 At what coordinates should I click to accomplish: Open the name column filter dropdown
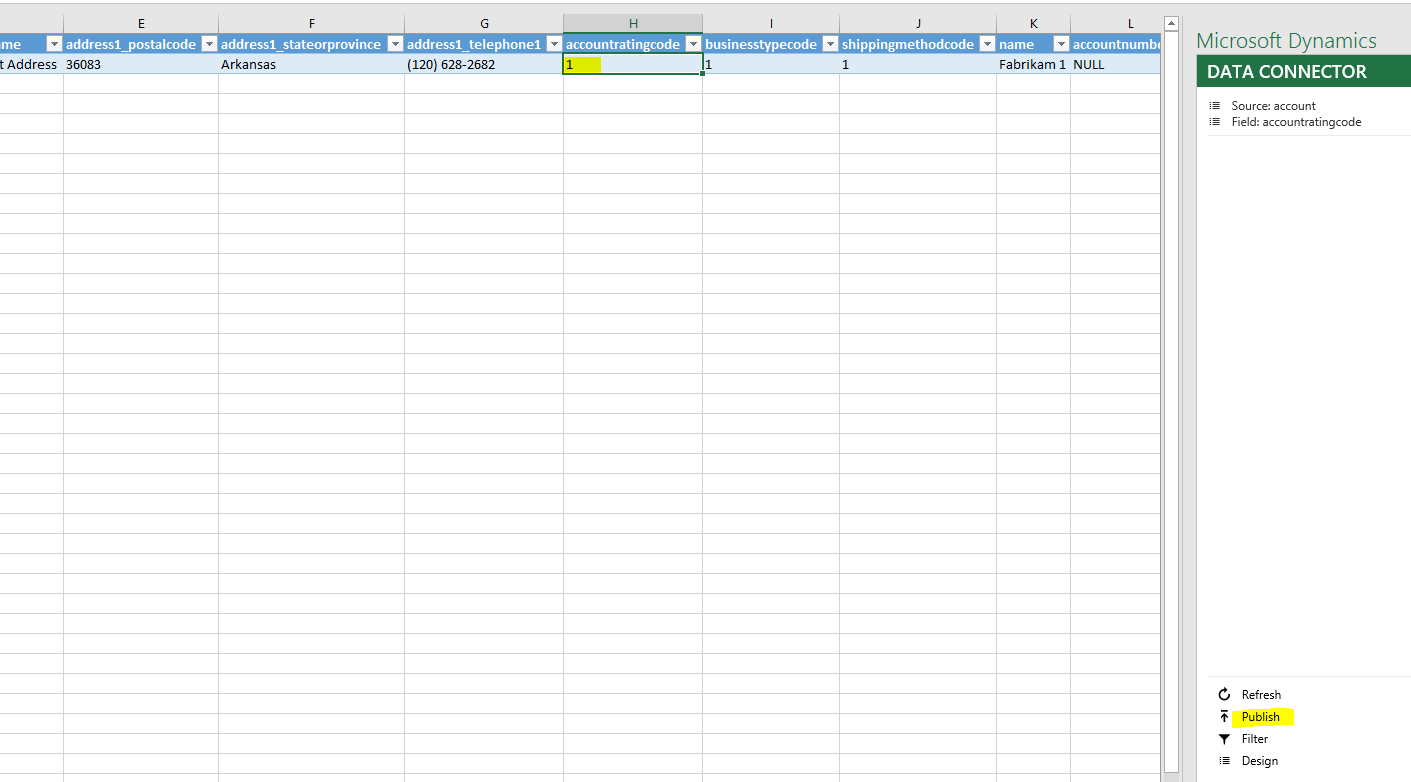coord(1057,44)
